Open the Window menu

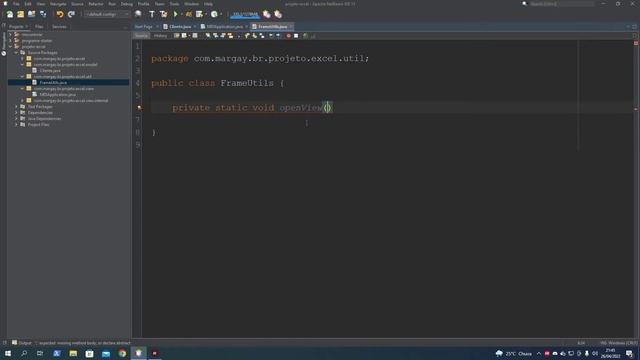[x=191, y=4]
